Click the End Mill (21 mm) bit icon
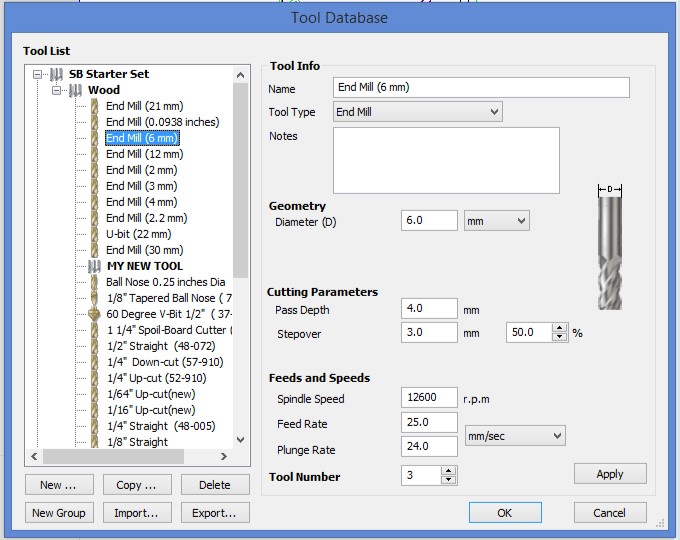Viewport: 680px width, 540px height. tap(95, 106)
